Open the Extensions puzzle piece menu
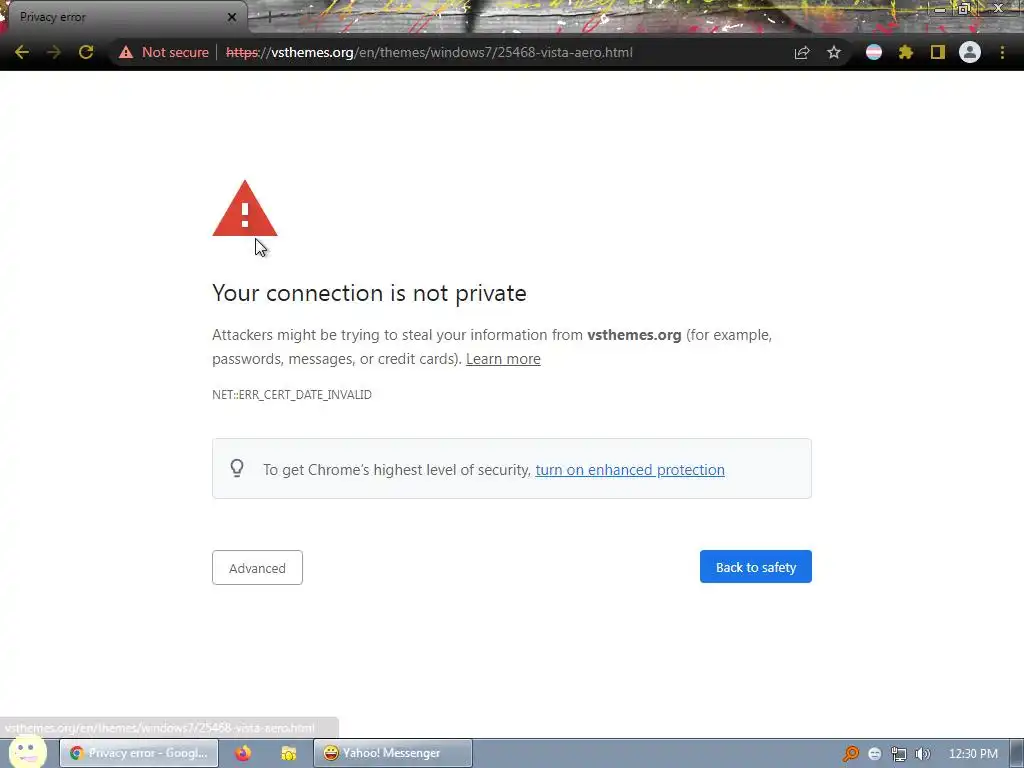Image resolution: width=1024 pixels, height=768 pixels. 906,52
